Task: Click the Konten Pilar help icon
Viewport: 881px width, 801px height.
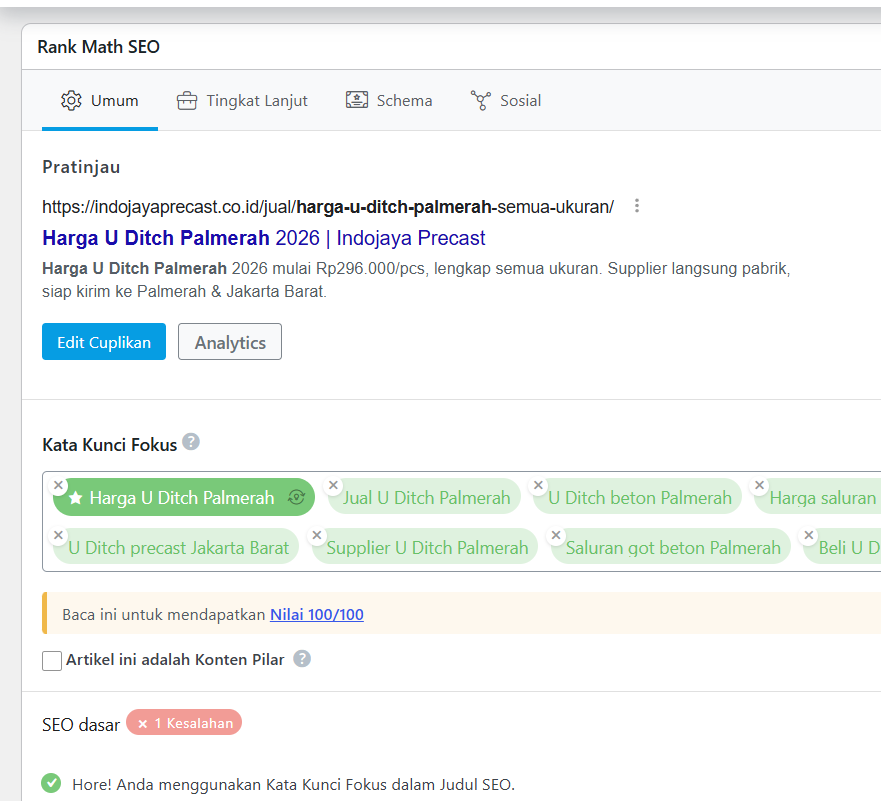Action: click(302, 659)
